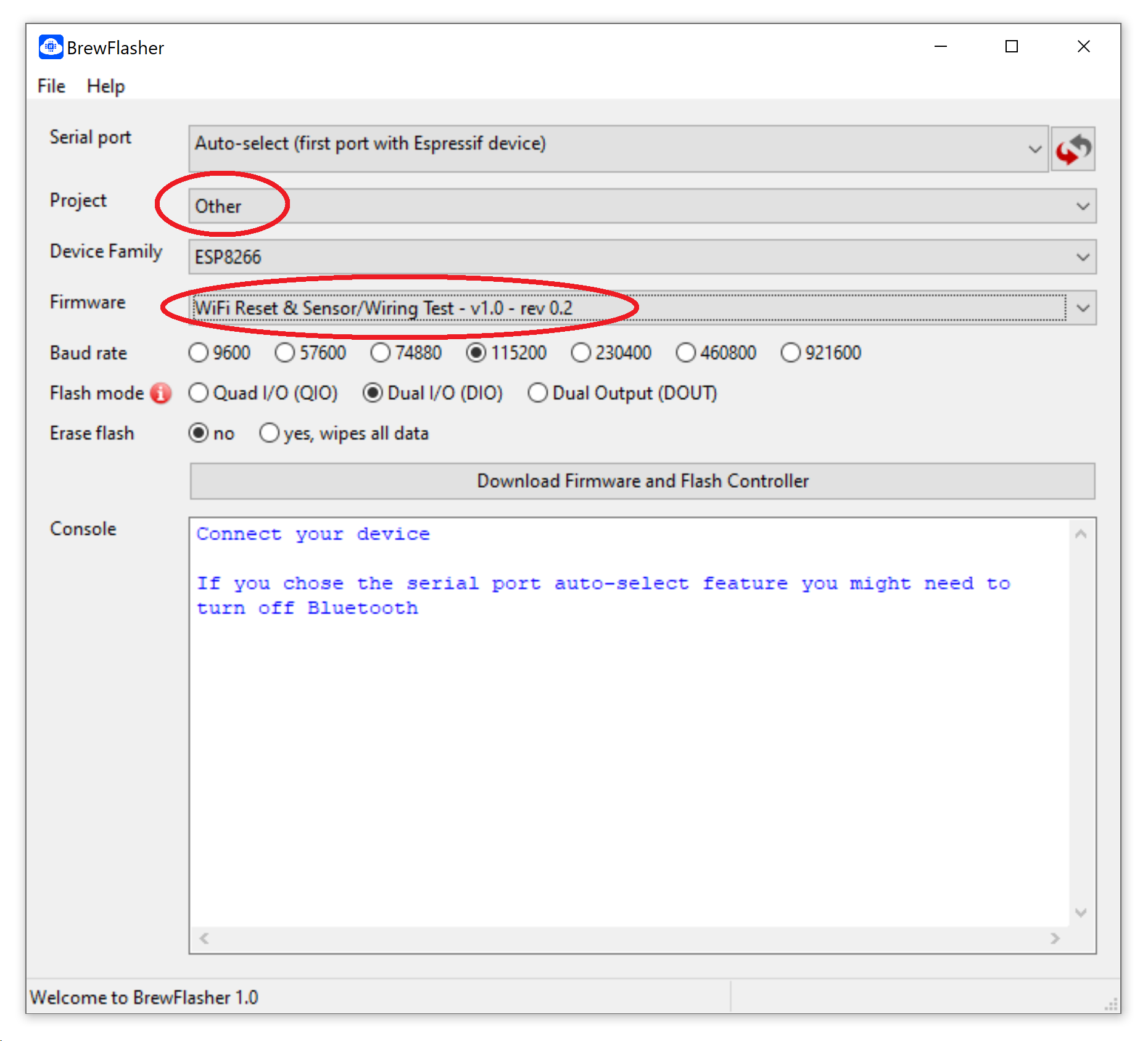Maximize the BrewFlasher window
Image resolution: width=1148 pixels, height=1041 pixels.
[x=1012, y=46]
